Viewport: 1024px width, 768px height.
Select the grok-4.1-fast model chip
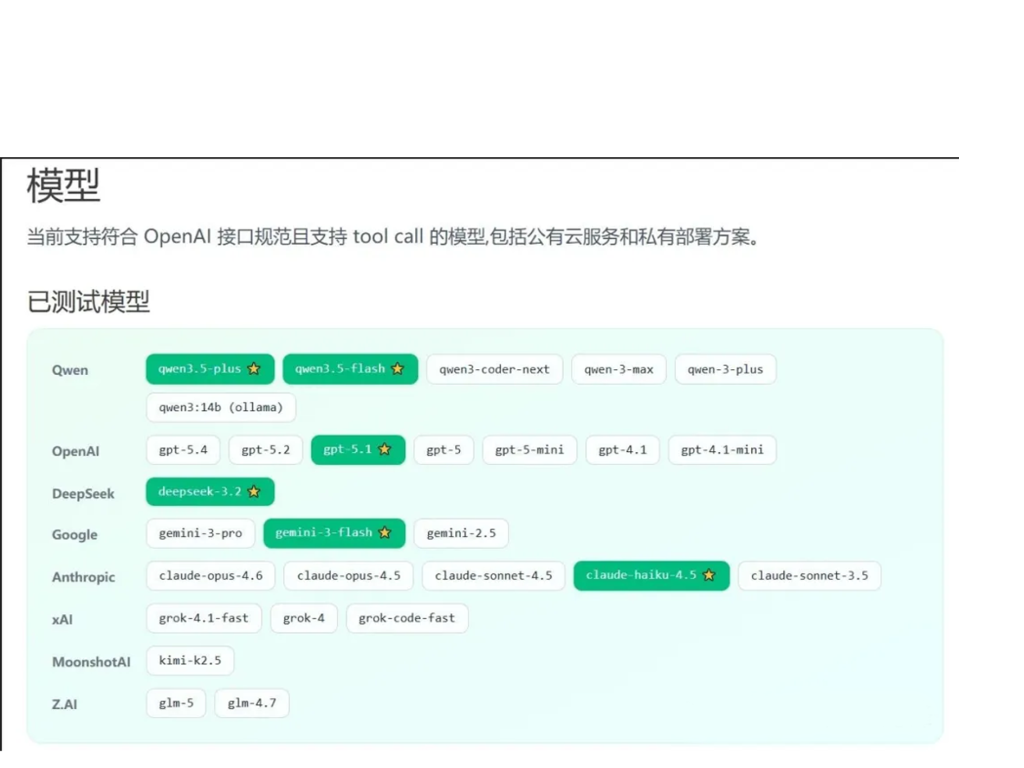pyautogui.click(x=204, y=618)
